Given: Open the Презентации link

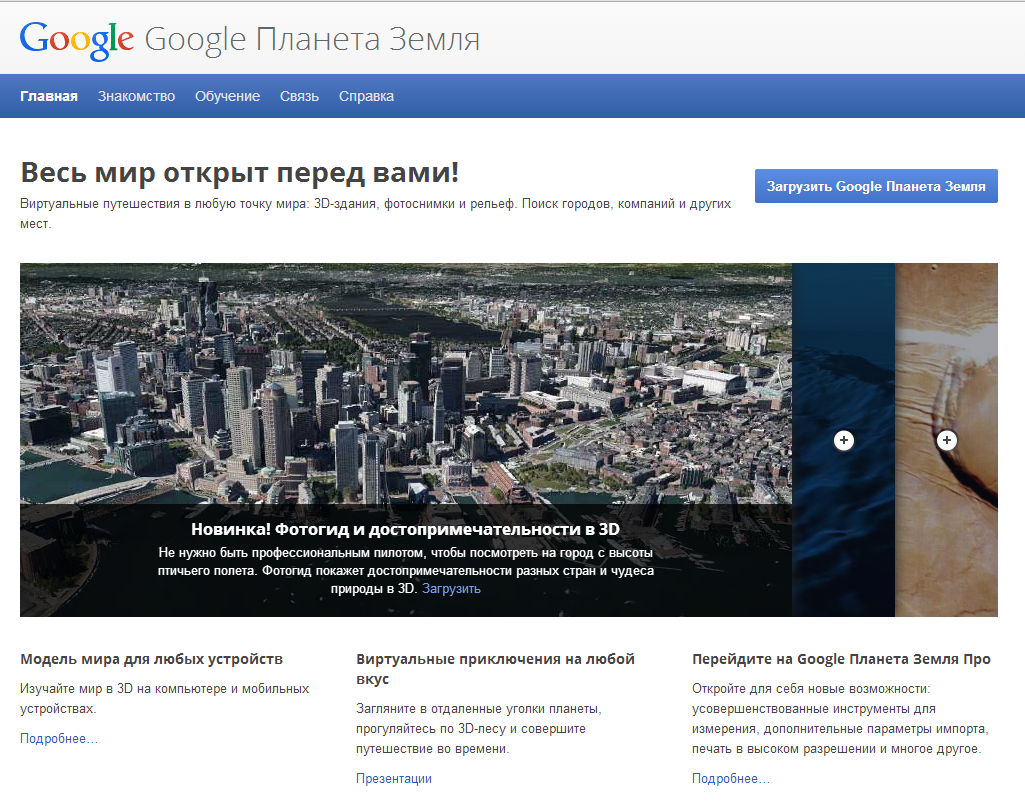Looking at the screenshot, I should (x=394, y=778).
